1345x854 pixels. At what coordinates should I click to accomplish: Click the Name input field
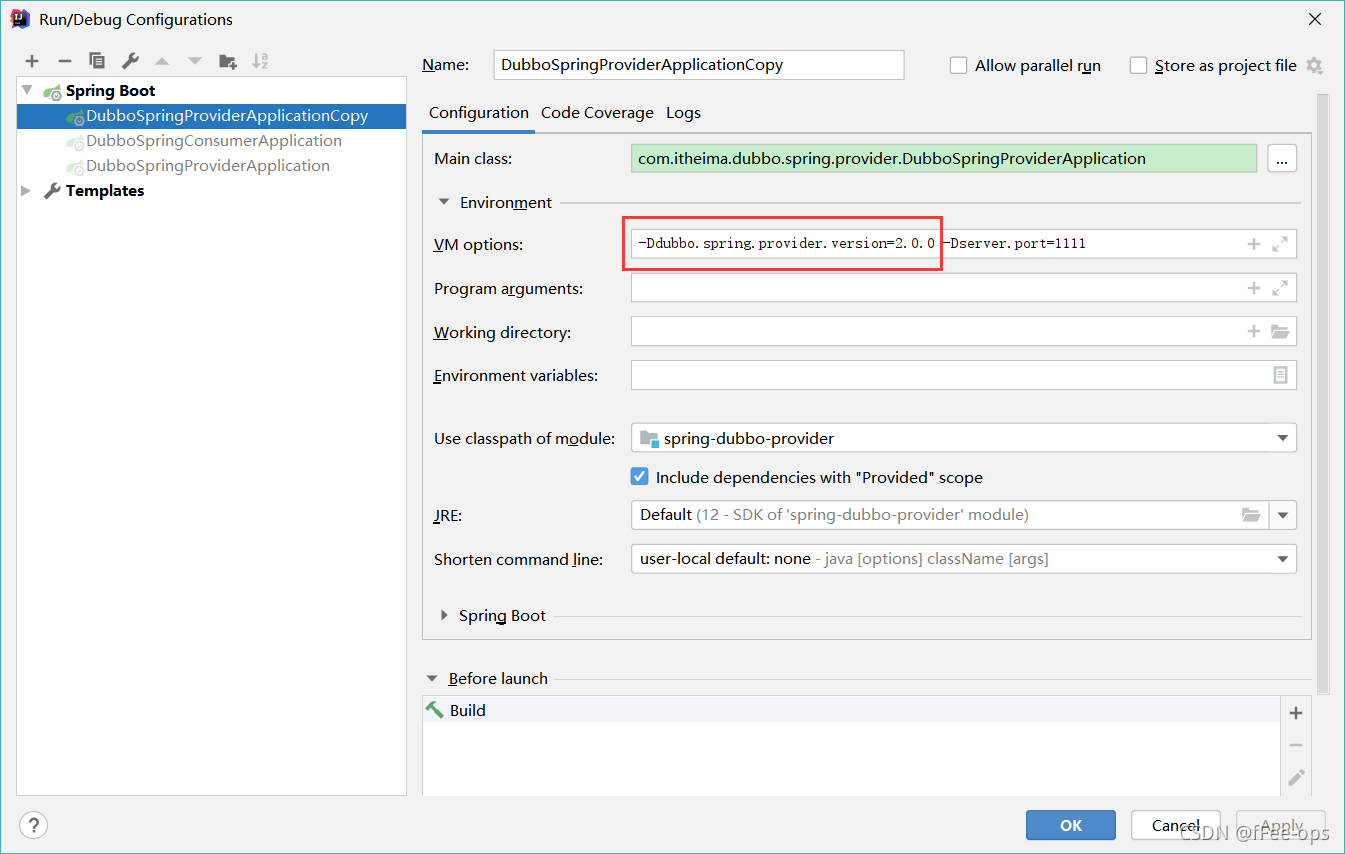pos(699,65)
